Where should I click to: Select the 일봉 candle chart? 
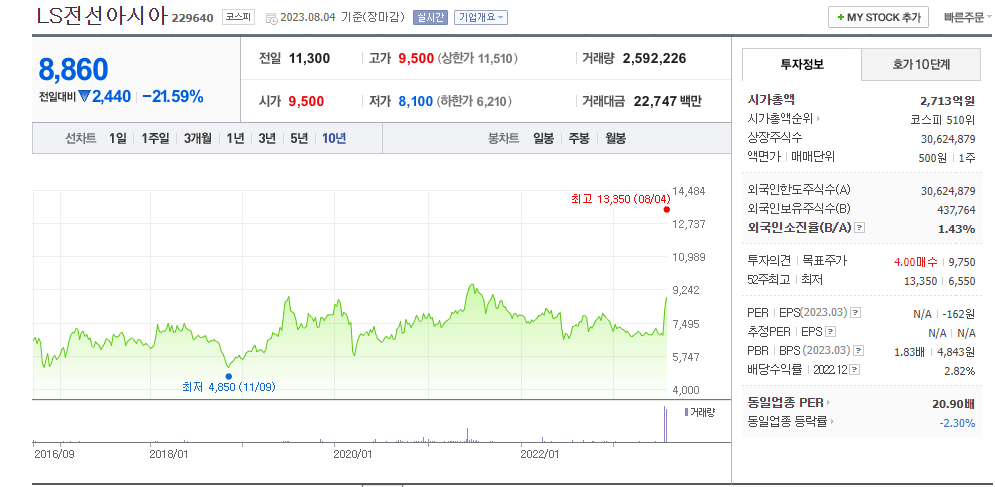tap(543, 138)
